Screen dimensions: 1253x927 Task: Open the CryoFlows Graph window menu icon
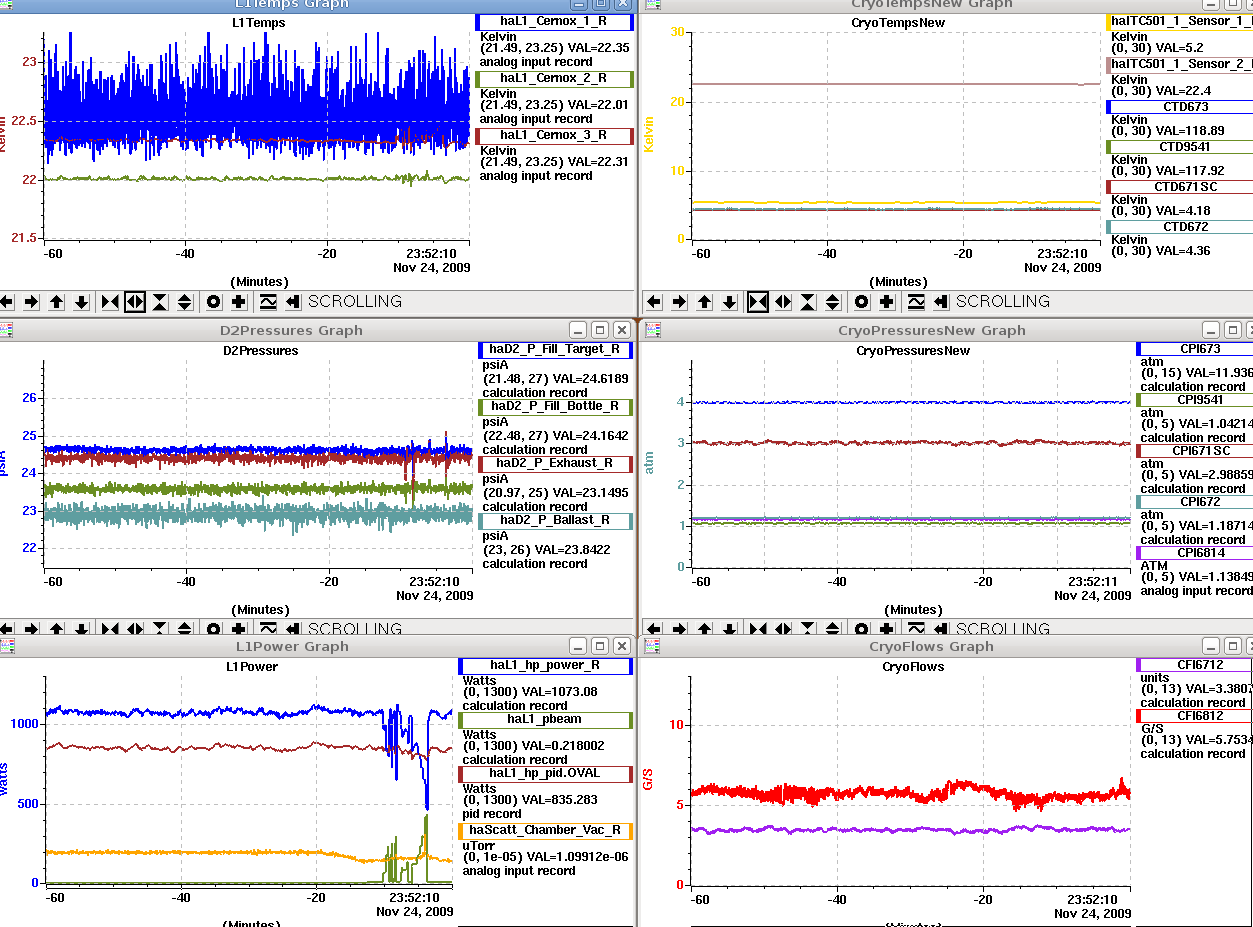click(653, 646)
